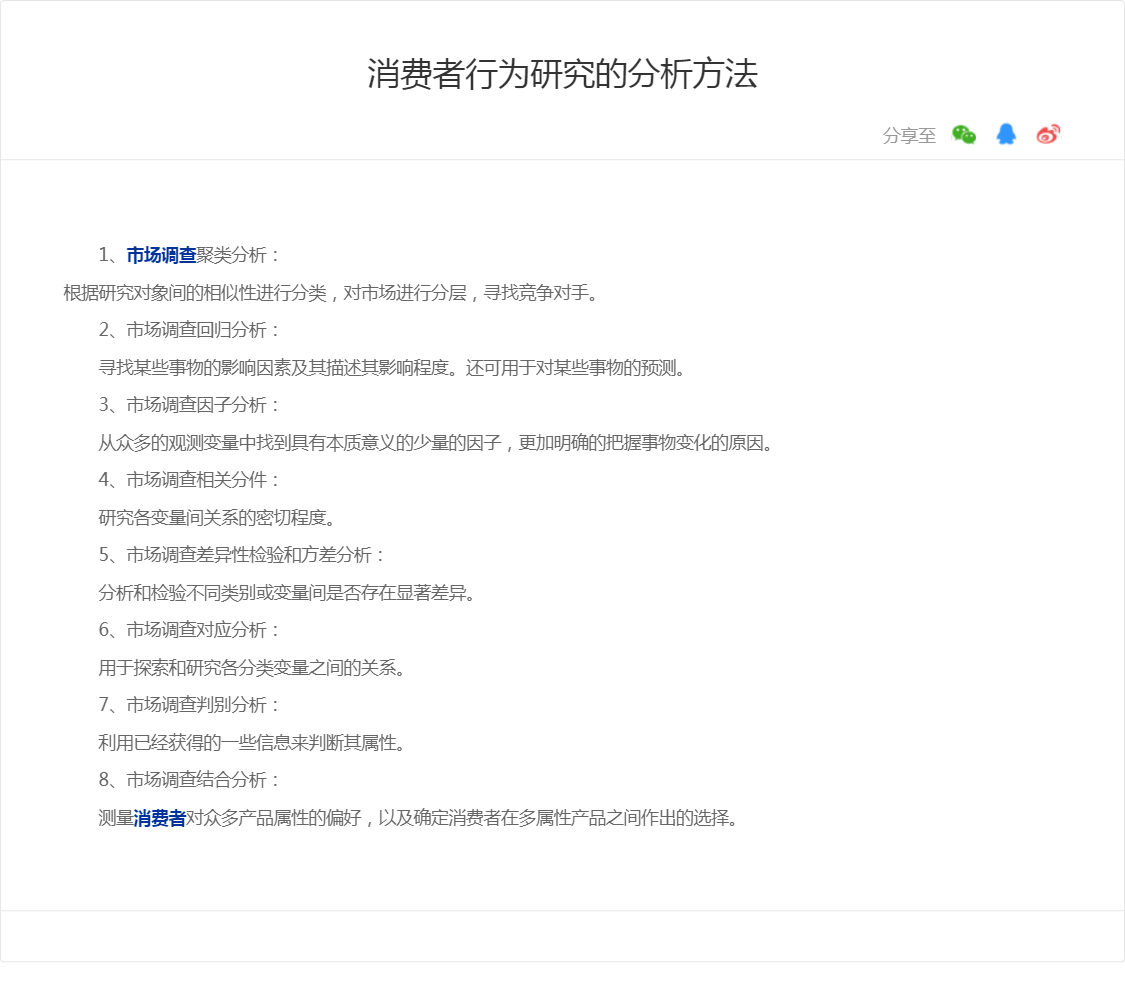This screenshot has height=1000, width=1125.
Task: Click the text 对众多产品属性的偏好
Action: click(x=273, y=818)
